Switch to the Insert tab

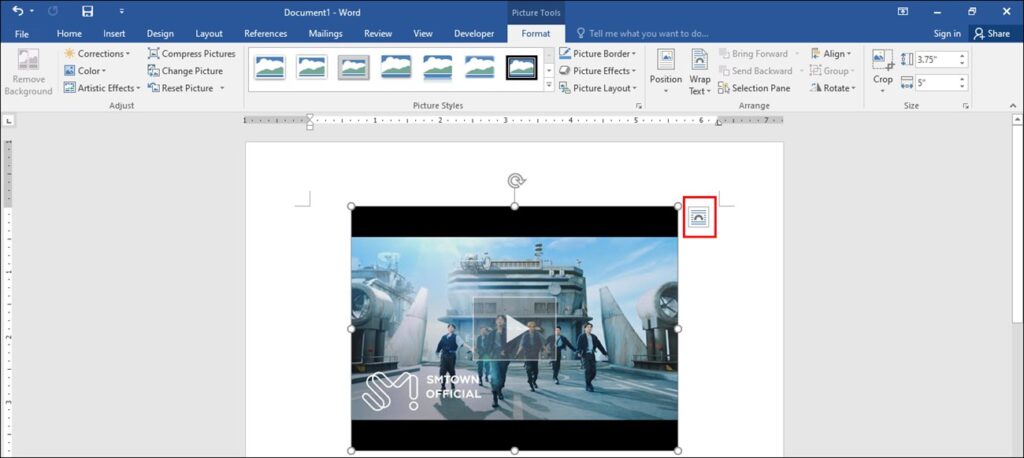point(114,33)
